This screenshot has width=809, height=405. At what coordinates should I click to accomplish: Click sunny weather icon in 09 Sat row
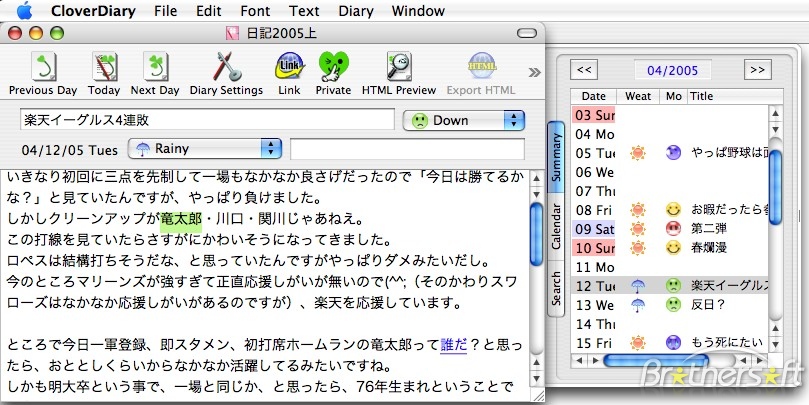coord(638,229)
